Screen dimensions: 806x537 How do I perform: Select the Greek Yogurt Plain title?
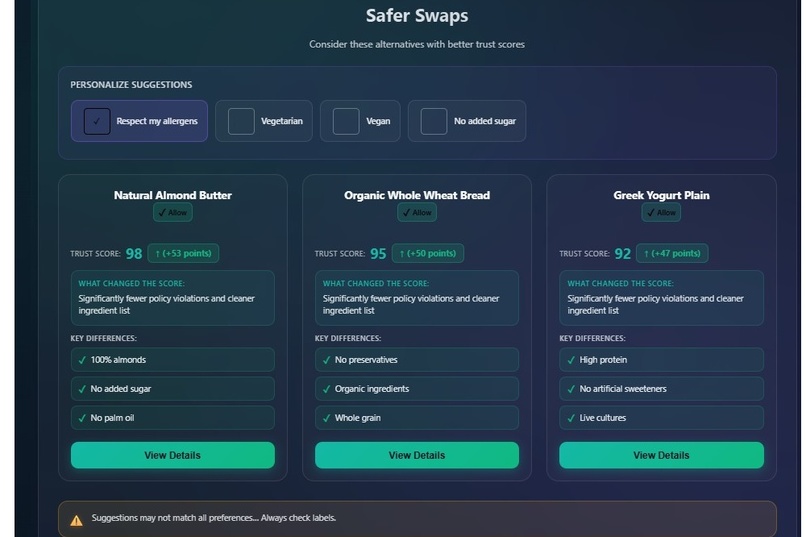coord(661,195)
